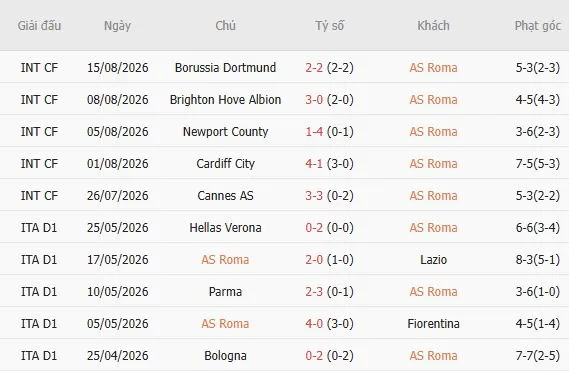The width and height of the screenshot is (569, 372).
Task: Select the Parma home team name
Action: [x=225, y=291]
